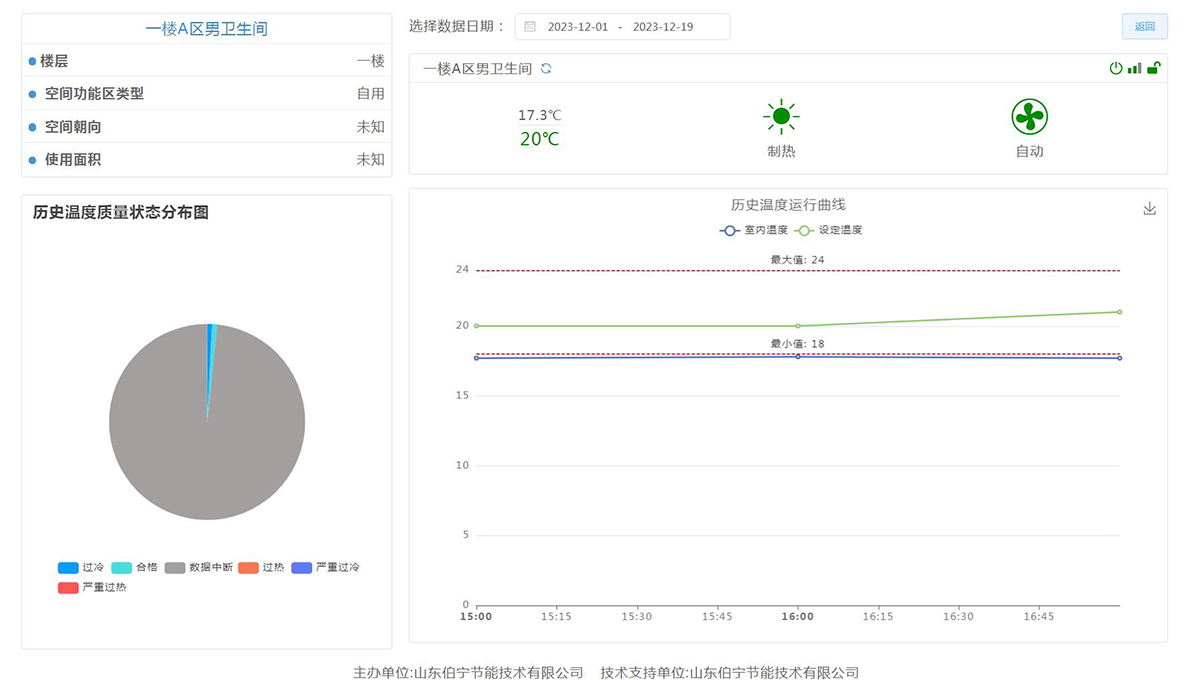The image size is (1200, 680).
Task: Select the end date 2023-12-19
Action: [x=663, y=27]
